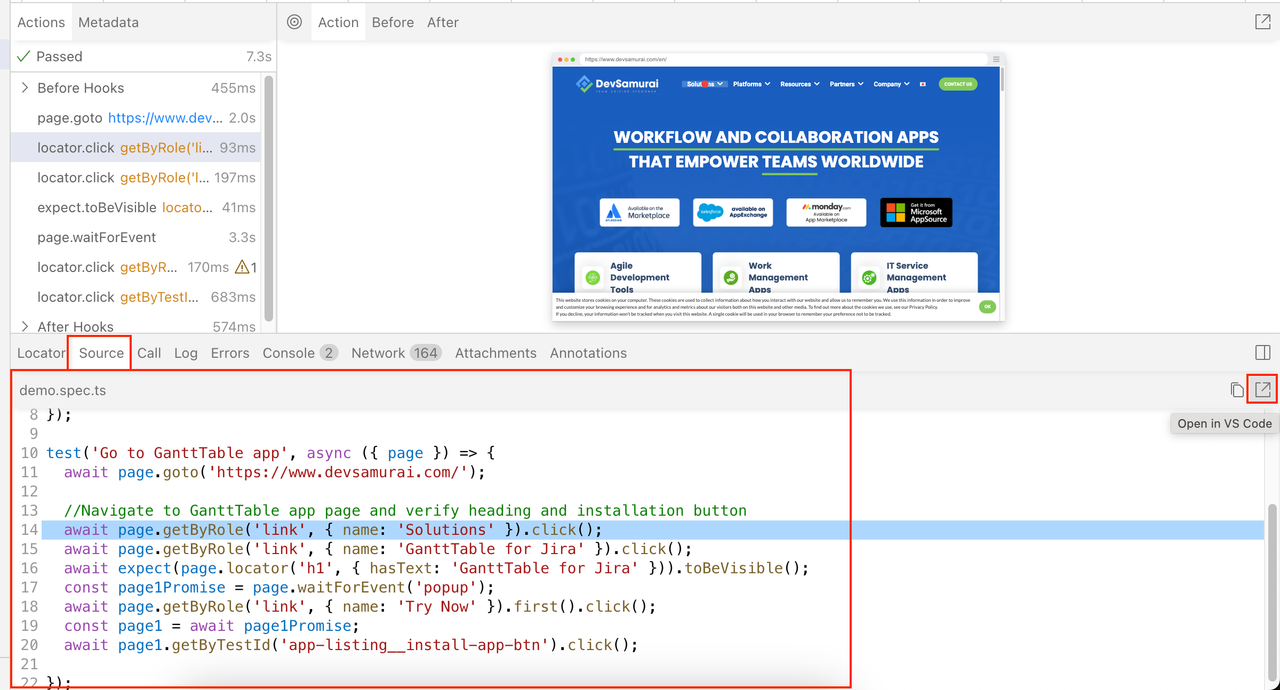Click the IT Service Management Apps card icon
This screenshot has height=690, width=1280.
point(869,277)
